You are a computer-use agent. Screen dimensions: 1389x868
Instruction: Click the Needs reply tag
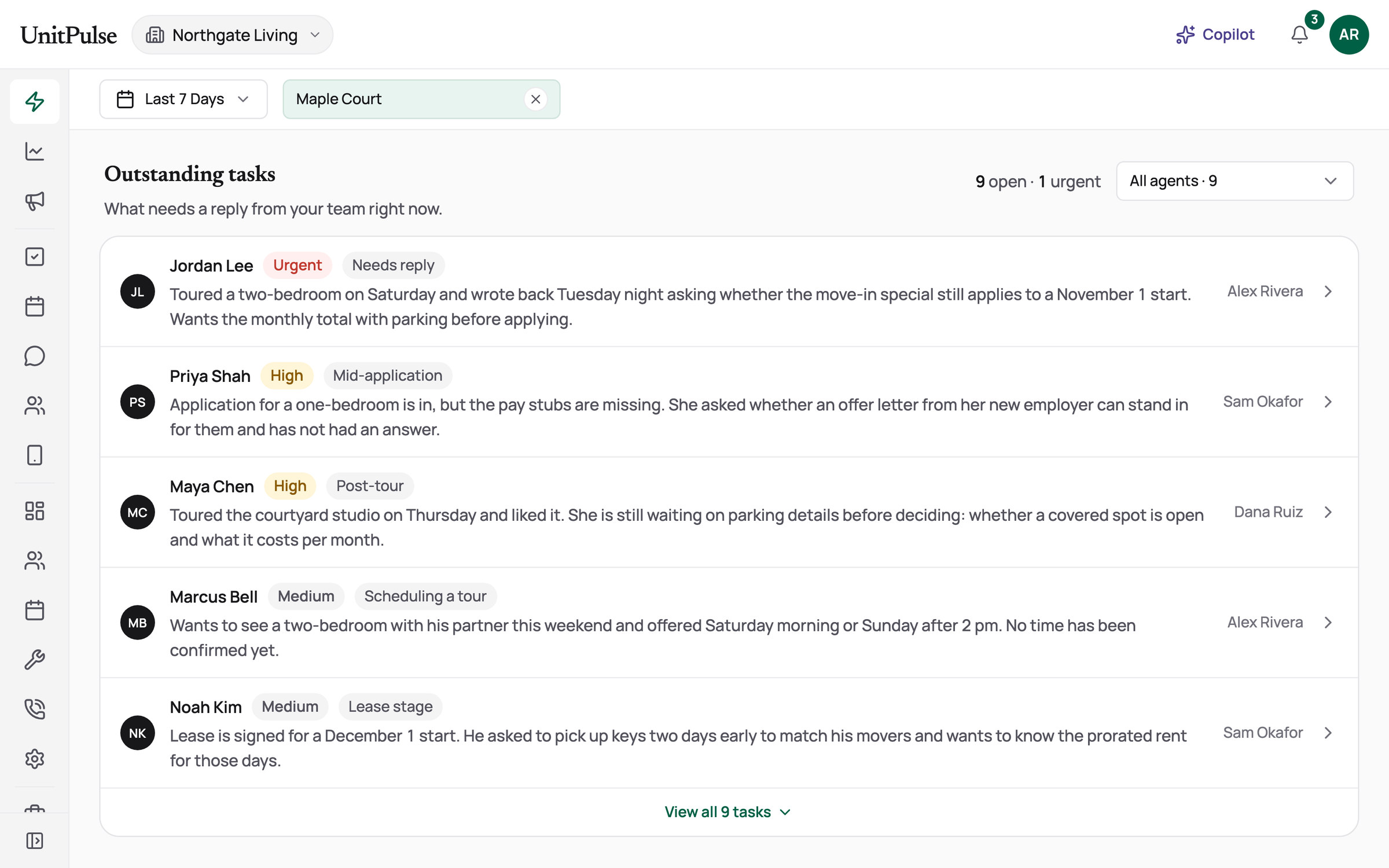[x=393, y=265]
